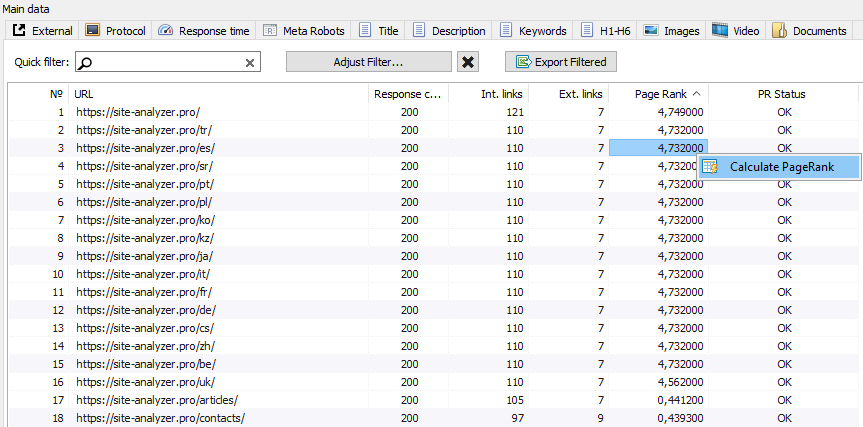Image resolution: width=863 pixels, height=427 pixels.
Task: Sort by the № column header
Action: [x=38, y=94]
